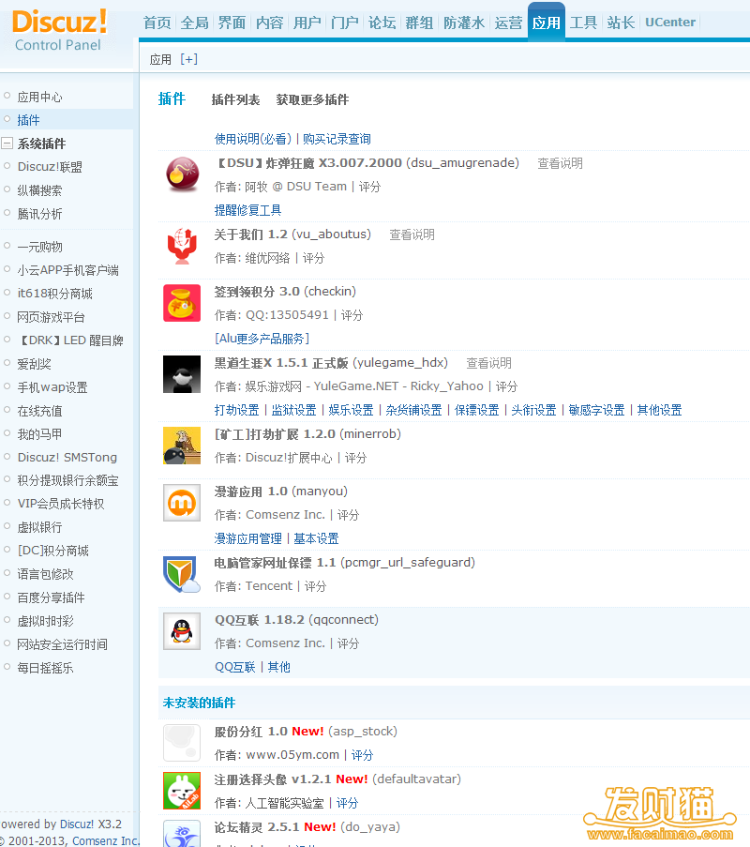750x847 pixels.
Task: Click the DSU bomb plugin icon
Action: pos(182,174)
